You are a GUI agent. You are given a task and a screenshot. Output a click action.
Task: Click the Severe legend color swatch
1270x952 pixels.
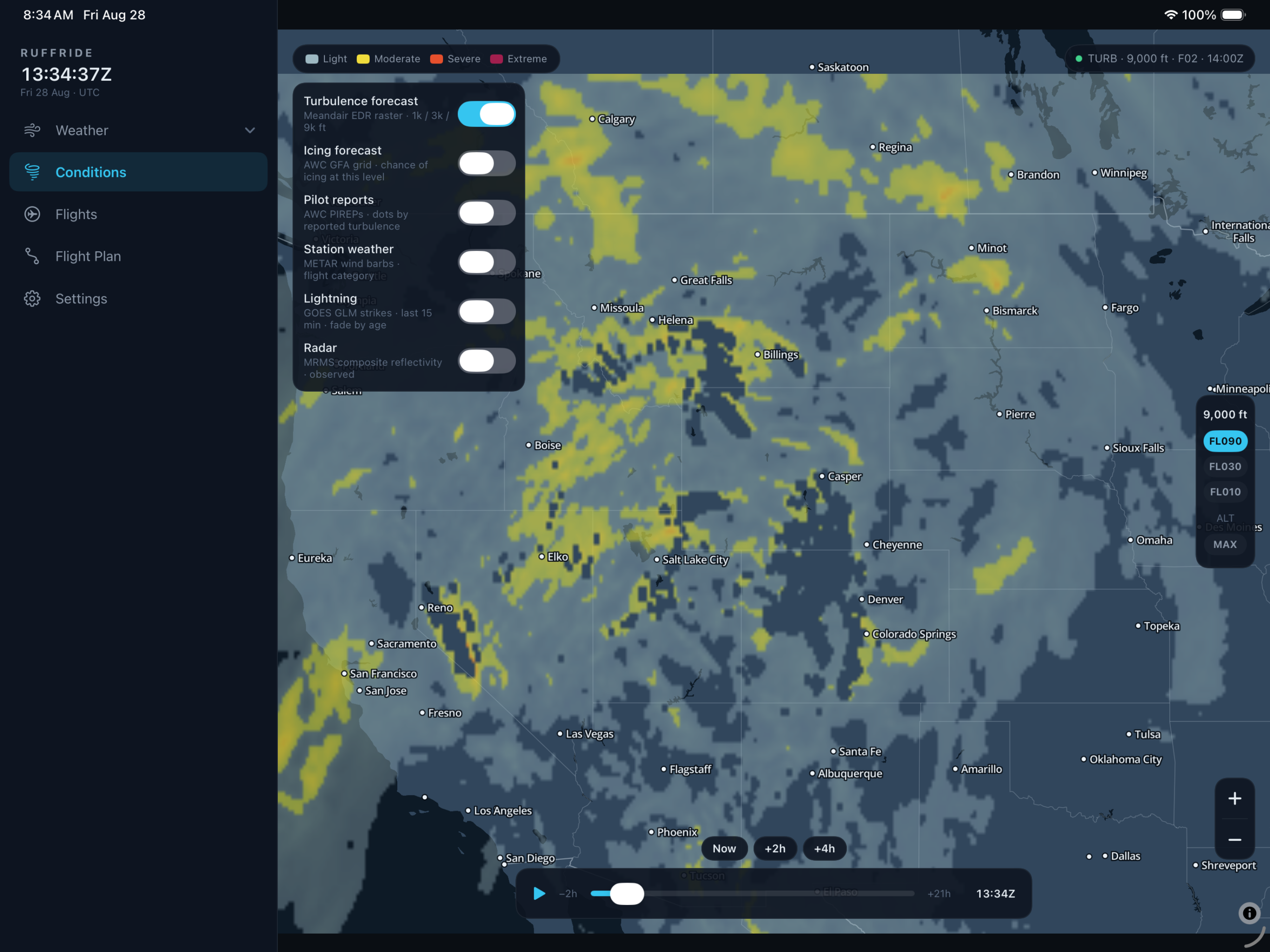[437, 59]
